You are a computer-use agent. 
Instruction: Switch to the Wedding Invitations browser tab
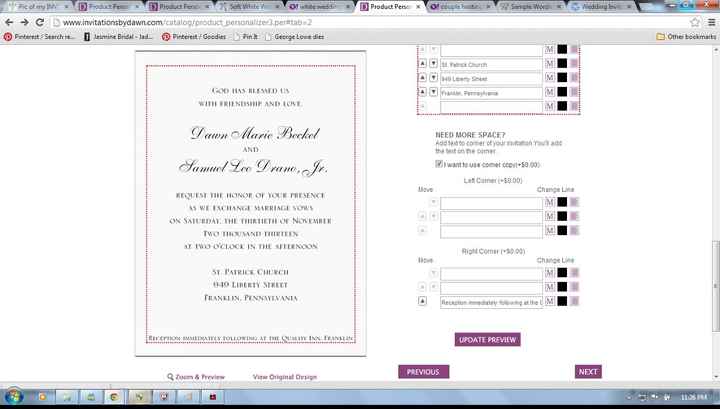click(601, 7)
